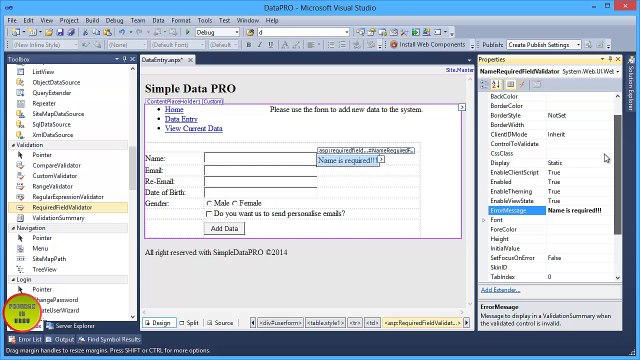Click the Home link on the page
This screenshot has height=360, width=640.
[174, 109]
